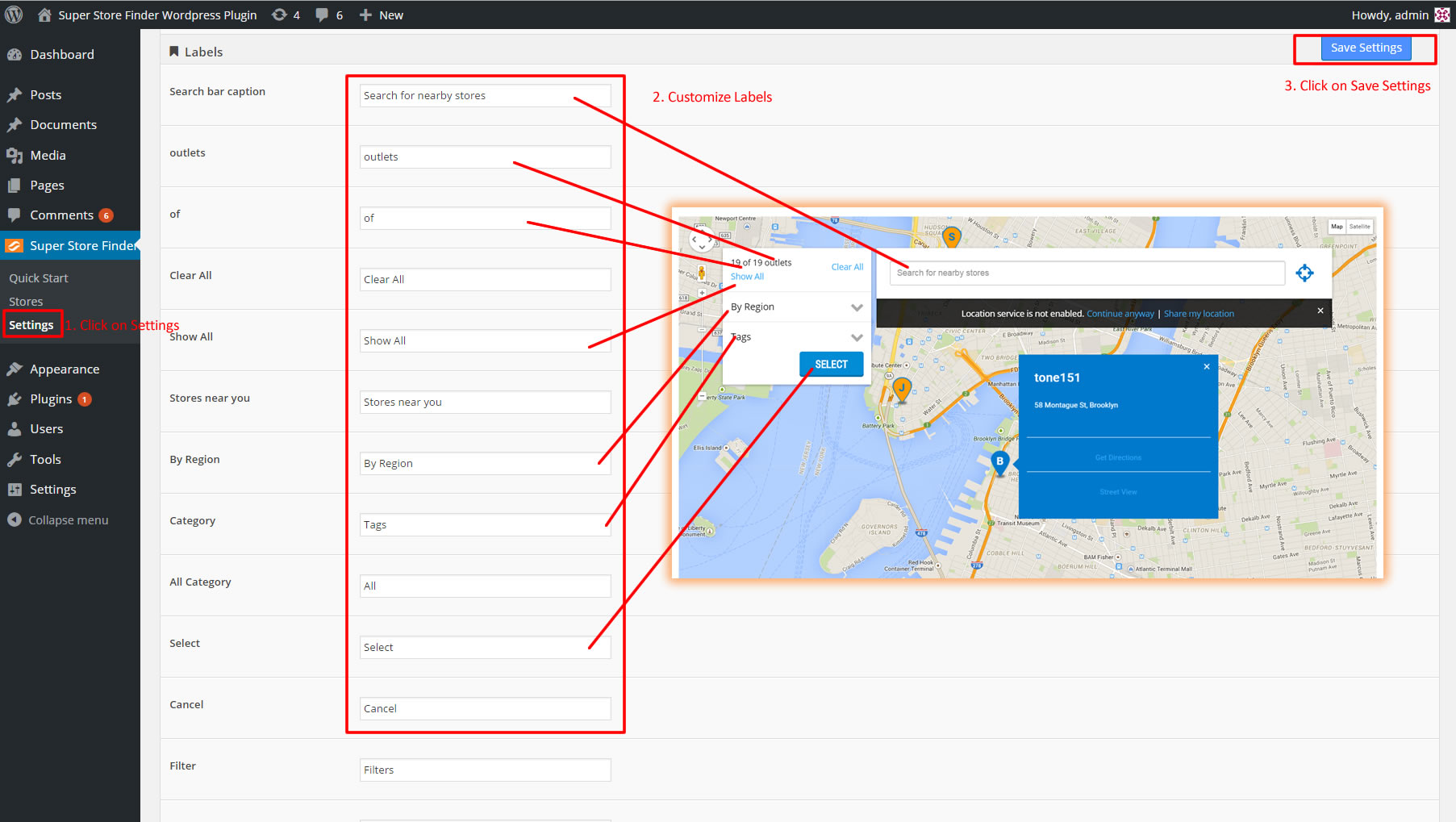Click Continue anyway link
This screenshot has height=822, width=1456.
pos(1120,314)
